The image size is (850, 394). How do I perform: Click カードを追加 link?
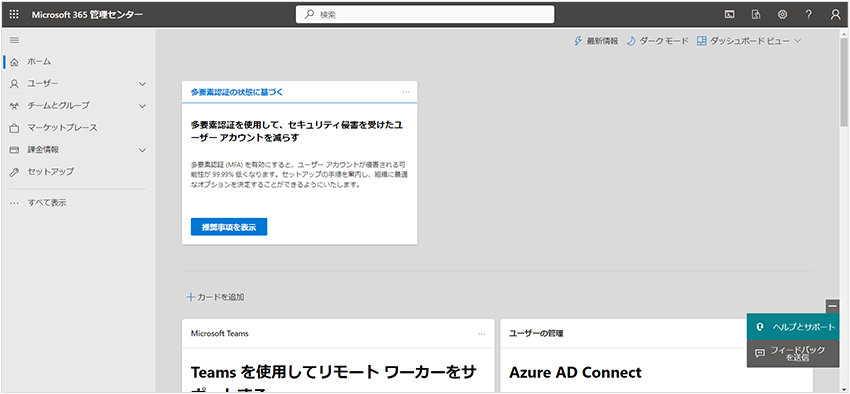coord(221,297)
